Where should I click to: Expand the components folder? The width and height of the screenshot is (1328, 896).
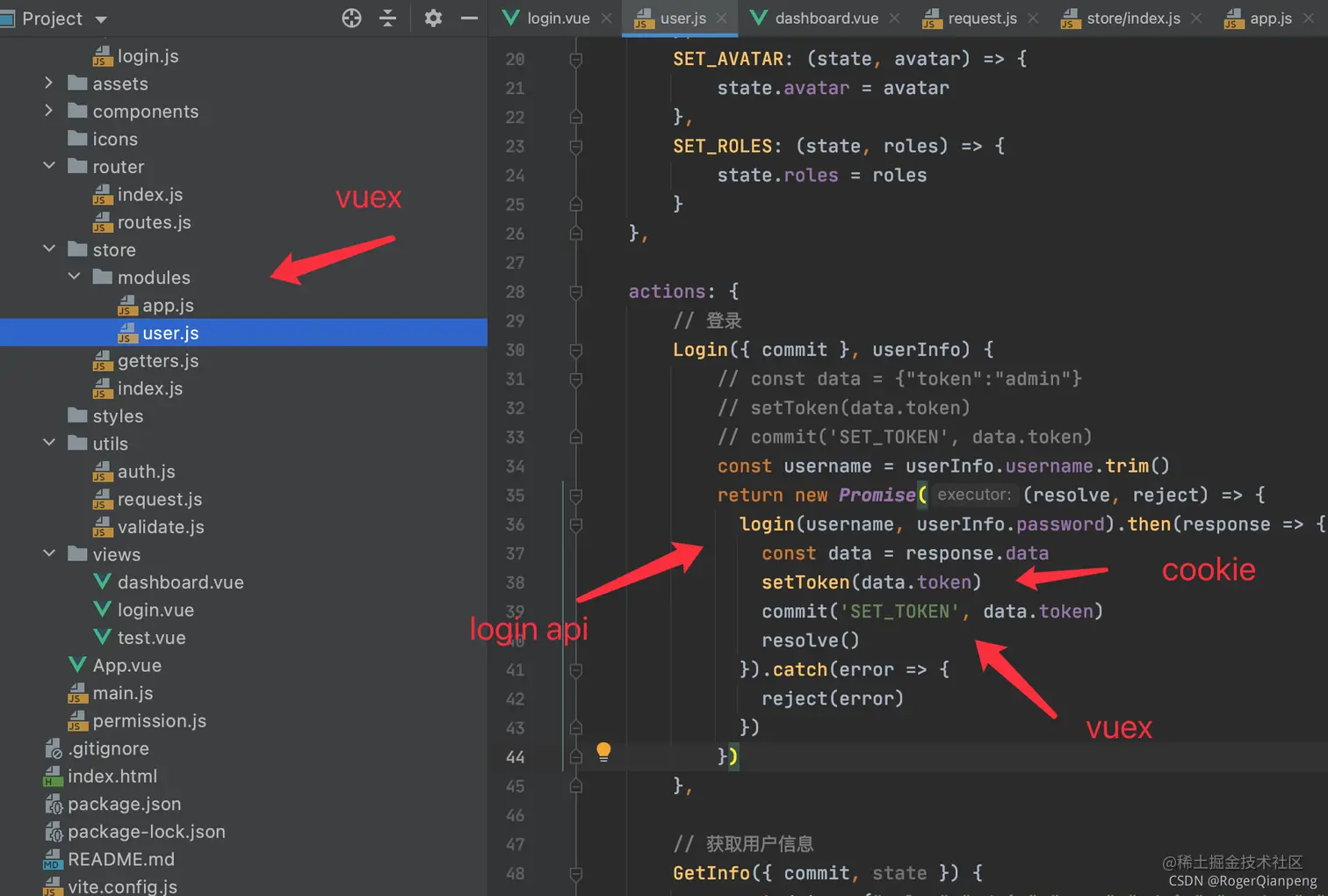coord(48,111)
